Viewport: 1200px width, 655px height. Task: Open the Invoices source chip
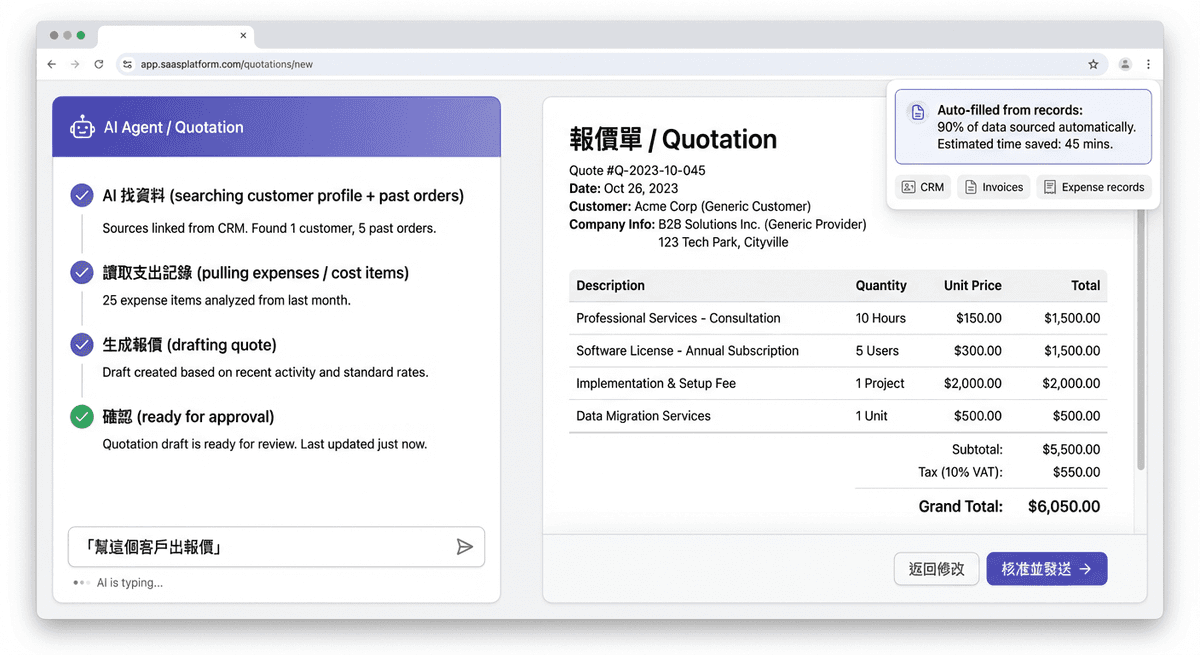[993, 187]
